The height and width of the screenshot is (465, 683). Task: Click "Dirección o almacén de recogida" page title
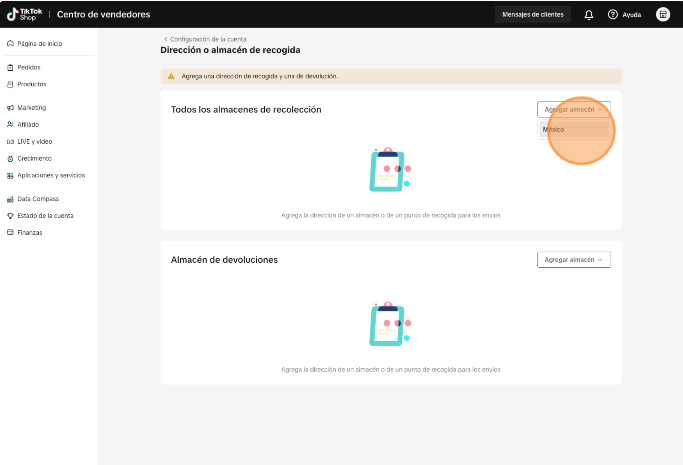tap(230, 50)
